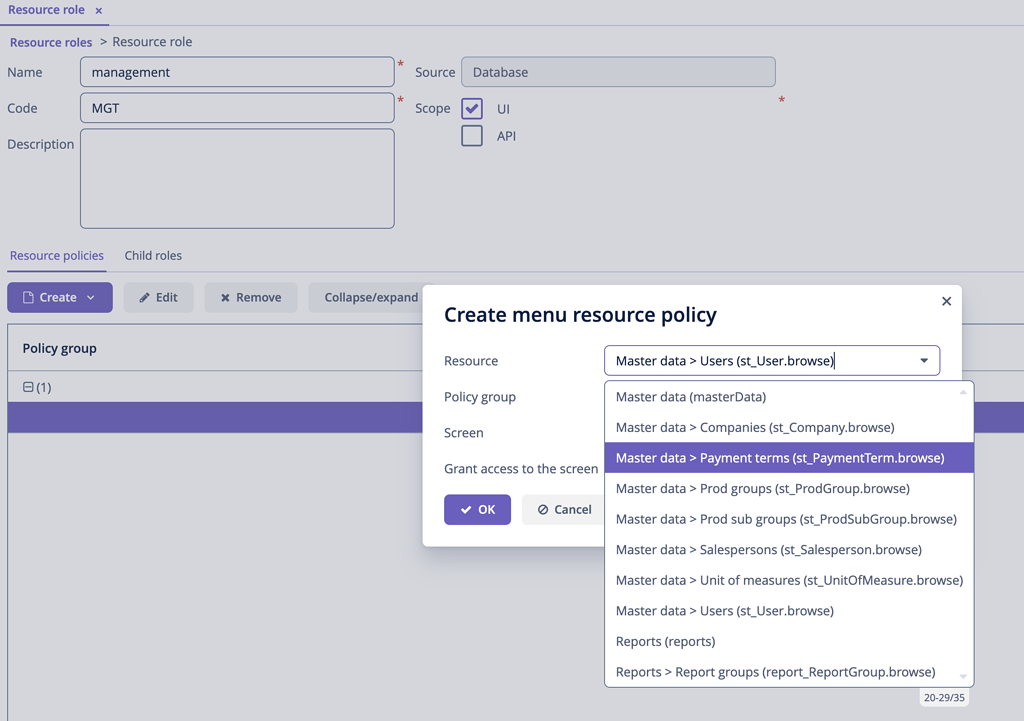Open the Resource roles breadcrumb link
This screenshot has height=721, width=1024.
pos(51,42)
